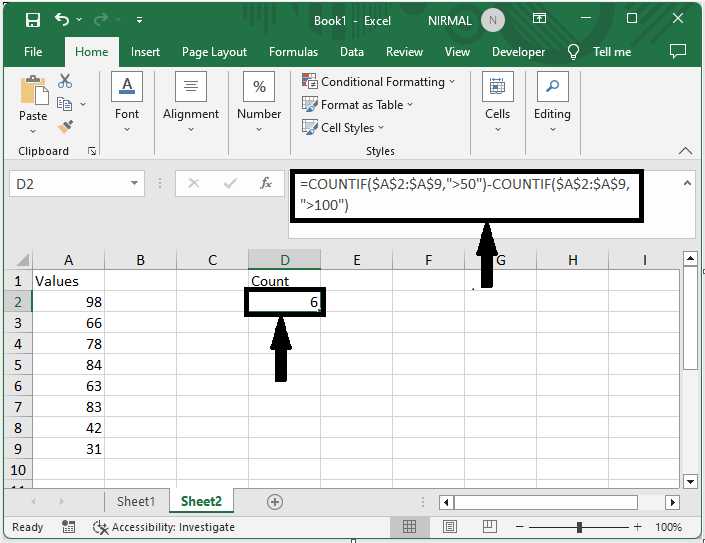Screen dimensions: 705x543
Task: Click inside the formula bar text
Action: (x=466, y=195)
